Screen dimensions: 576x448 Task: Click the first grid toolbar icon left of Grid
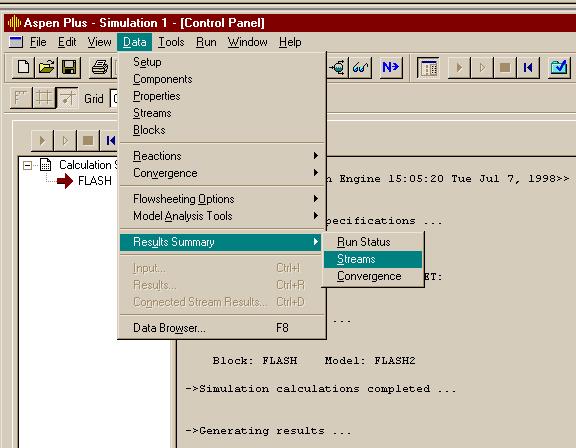click(21, 98)
